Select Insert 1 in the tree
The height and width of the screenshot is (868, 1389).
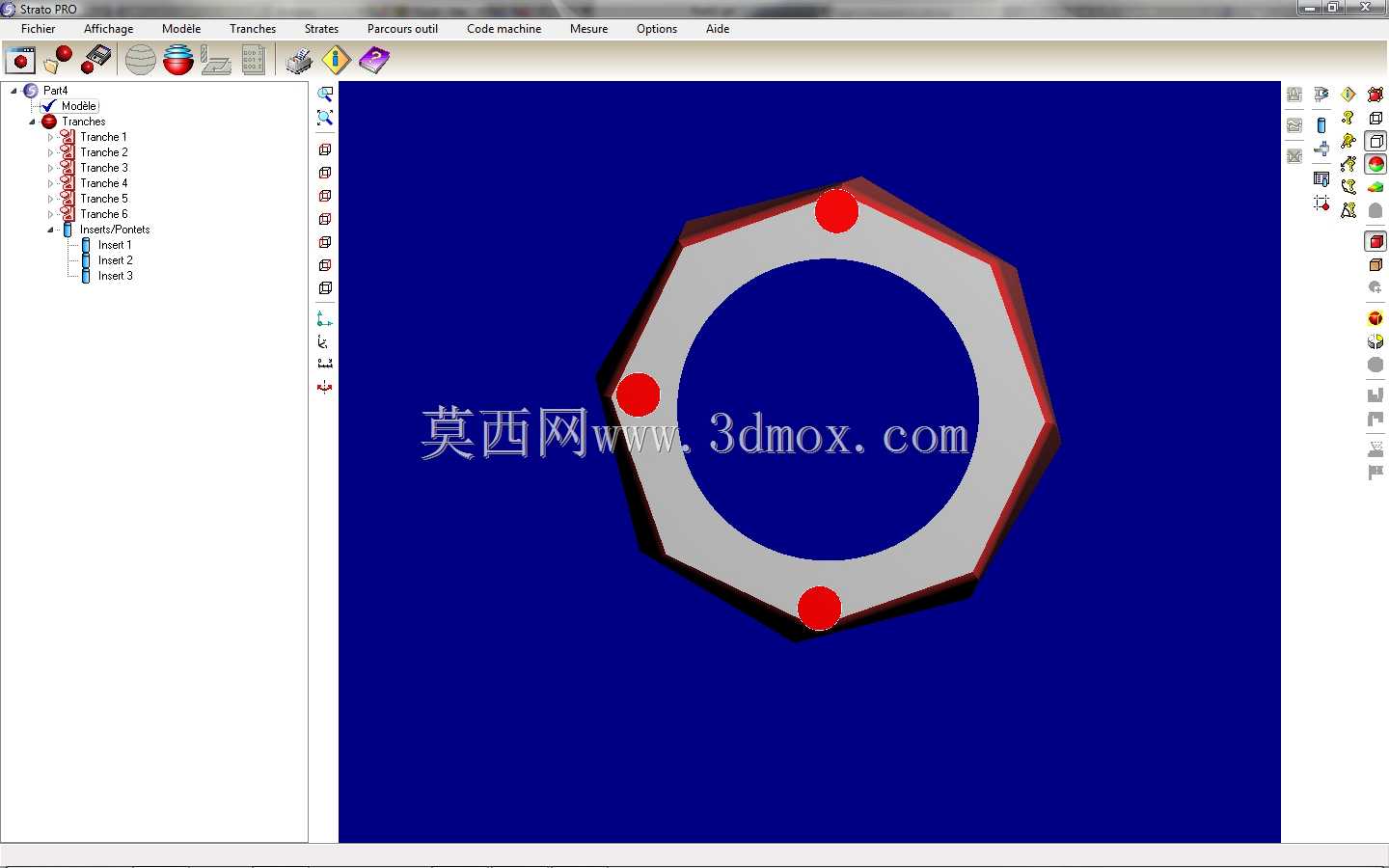click(x=115, y=245)
